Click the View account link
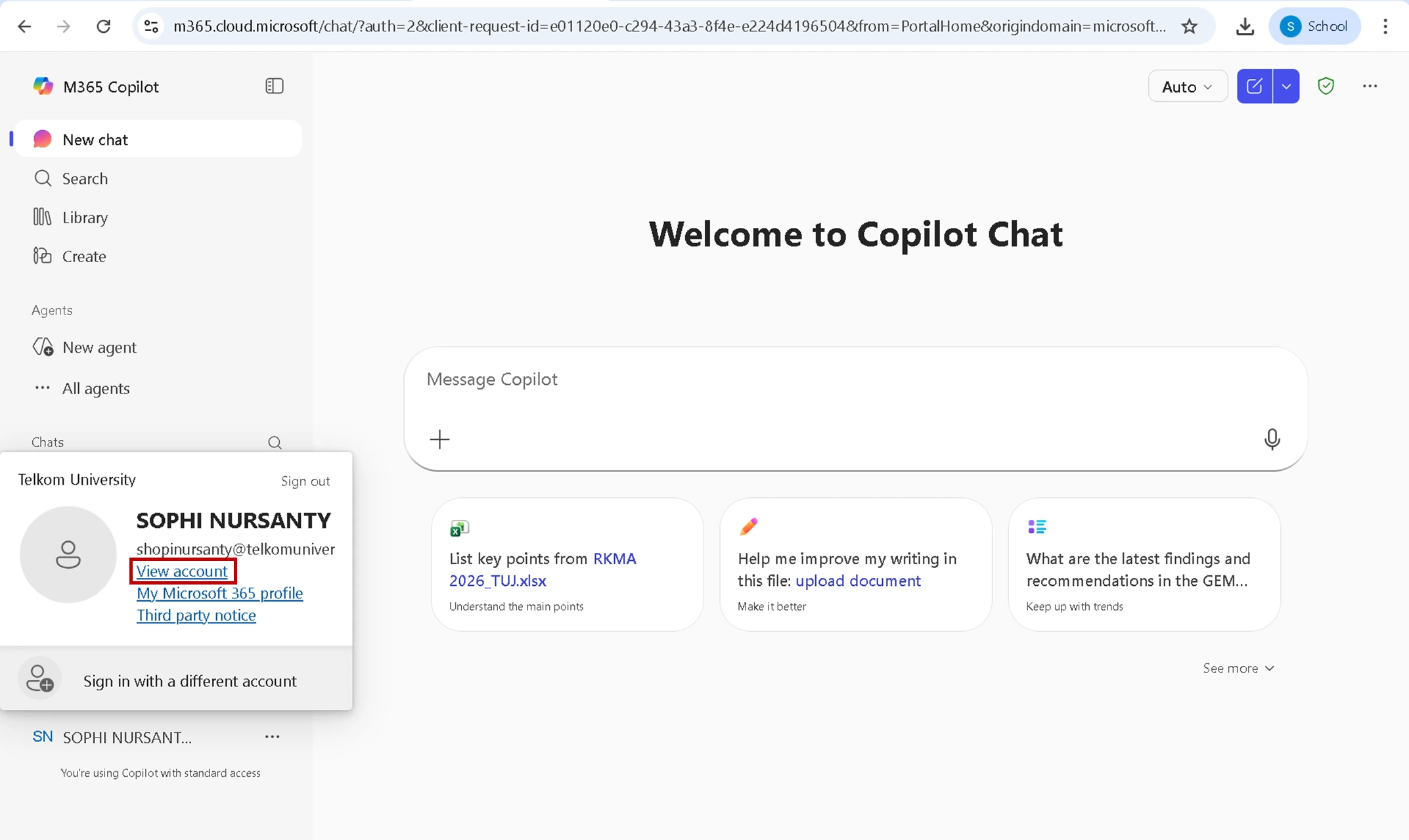The width and height of the screenshot is (1409, 840). point(182,571)
